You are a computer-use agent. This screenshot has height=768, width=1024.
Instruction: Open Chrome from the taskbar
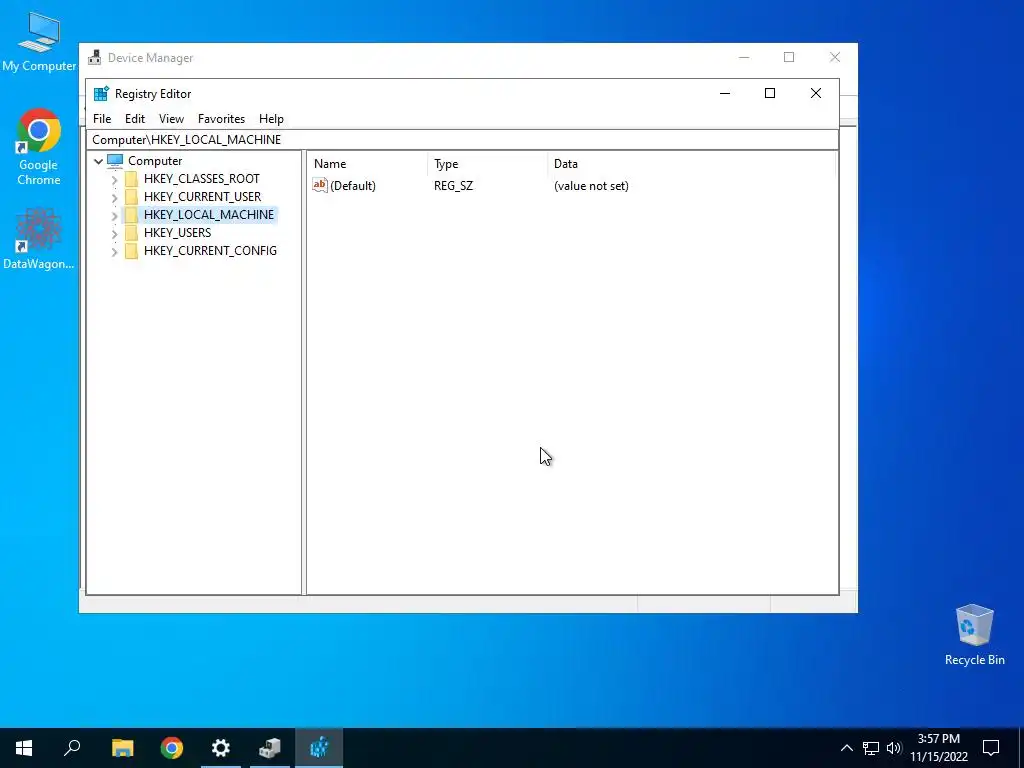point(172,748)
